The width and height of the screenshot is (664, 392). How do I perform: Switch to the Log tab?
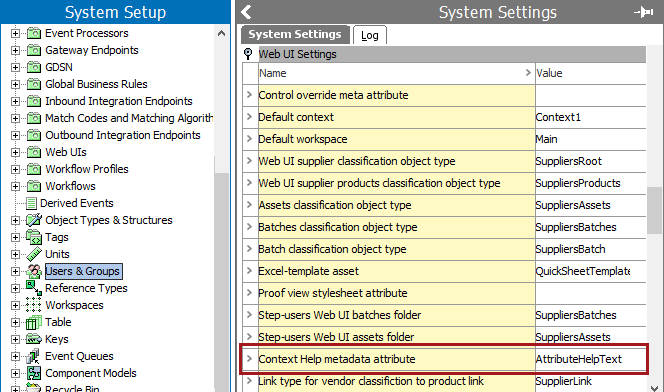click(x=370, y=35)
